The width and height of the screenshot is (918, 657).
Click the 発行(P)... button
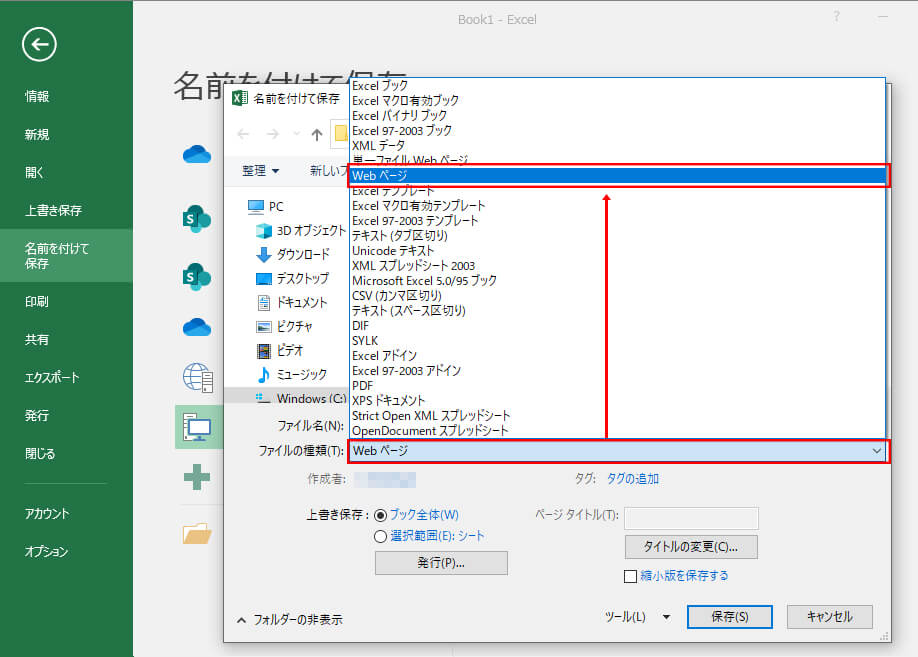coord(441,563)
